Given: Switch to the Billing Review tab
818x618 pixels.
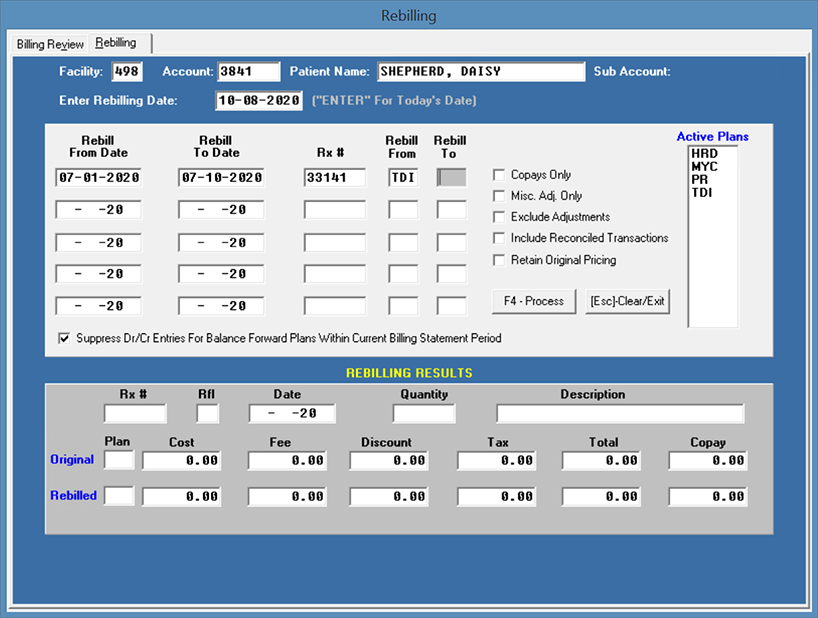Looking at the screenshot, I should (50, 44).
